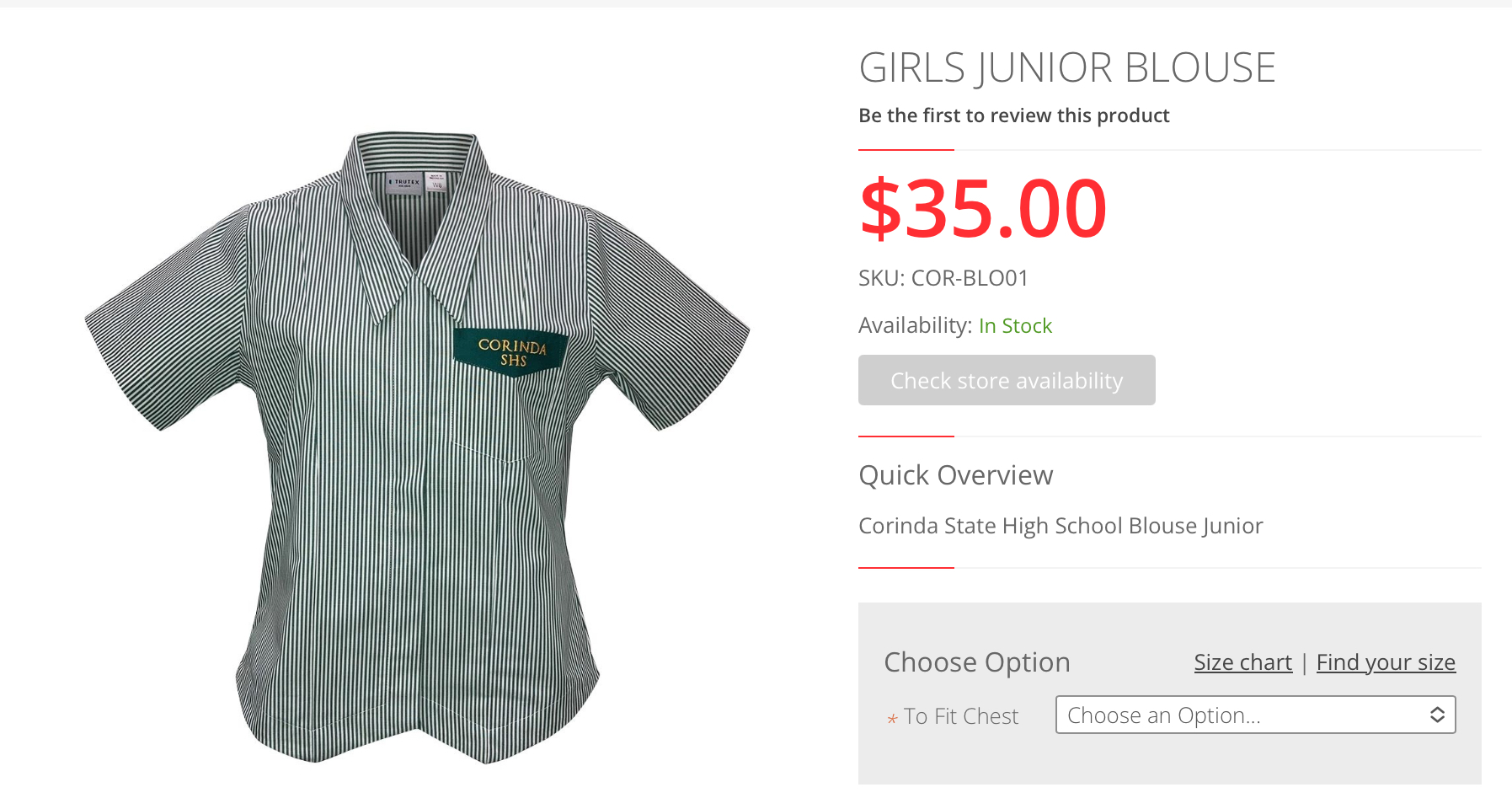Click the Quick Overview heading
This screenshot has height=798, width=1512.
[x=956, y=475]
